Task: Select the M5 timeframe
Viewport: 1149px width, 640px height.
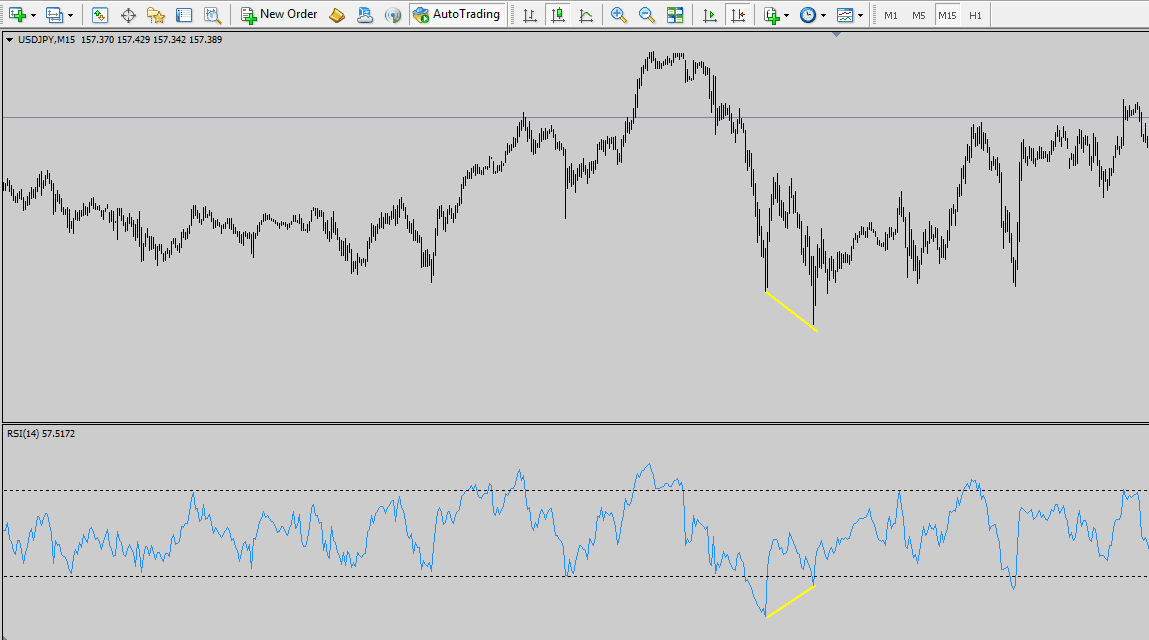Action: click(x=918, y=16)
